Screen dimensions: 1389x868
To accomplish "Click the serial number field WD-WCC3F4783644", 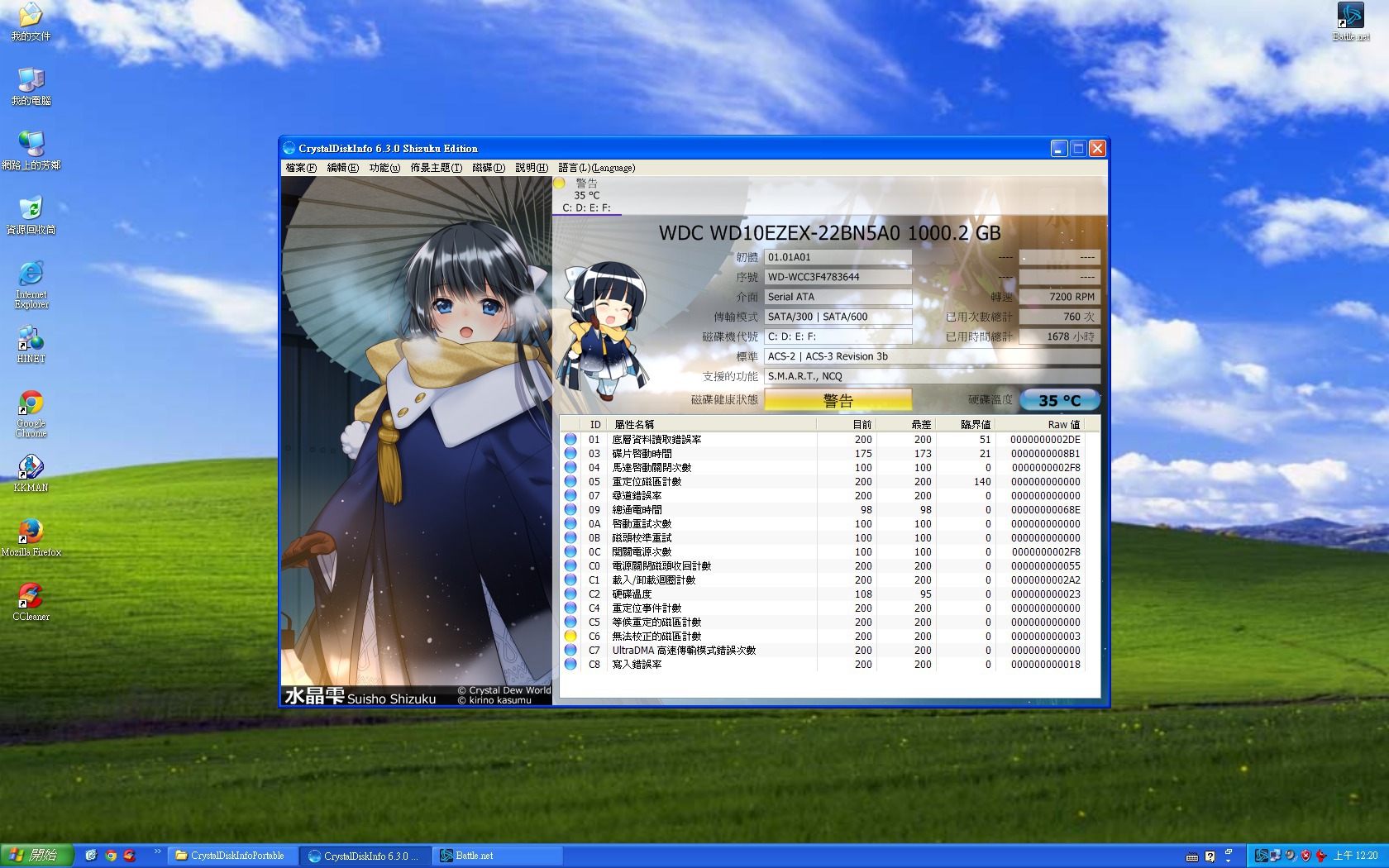I will [838, 277].
